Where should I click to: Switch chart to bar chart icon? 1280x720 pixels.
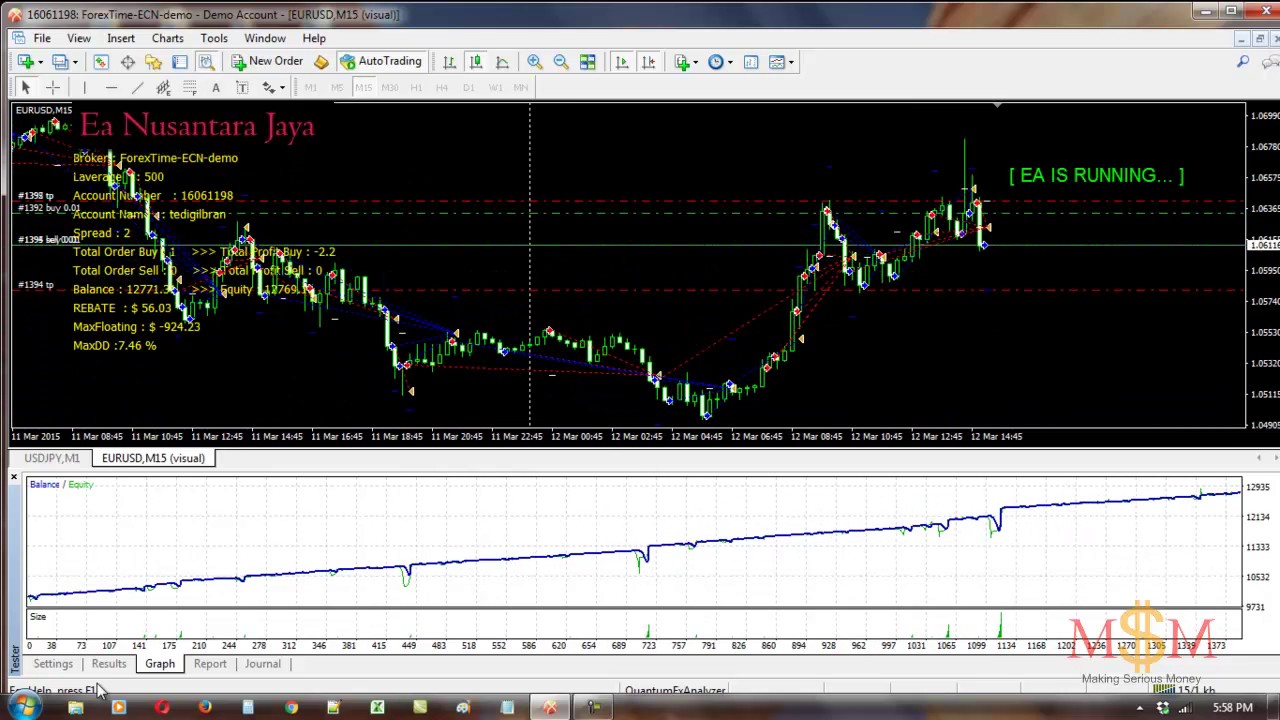(x=449, y=62)
